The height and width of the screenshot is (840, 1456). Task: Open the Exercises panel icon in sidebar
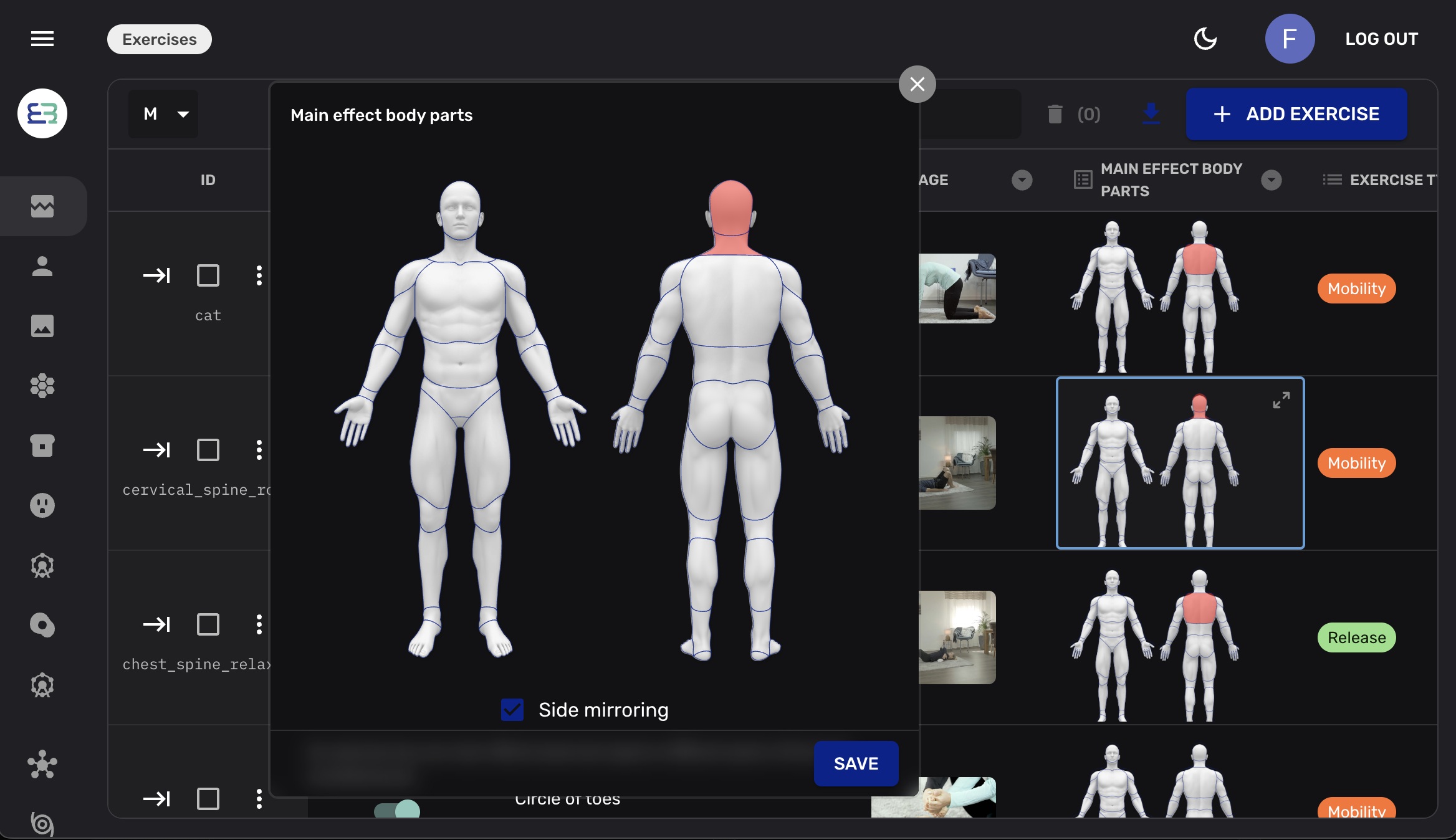coord(42,207)
